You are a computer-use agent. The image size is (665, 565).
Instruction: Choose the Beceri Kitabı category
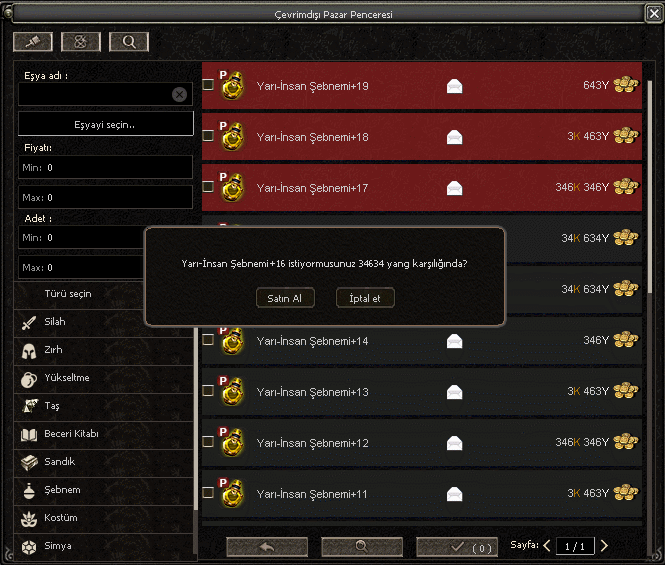(104, 434)
